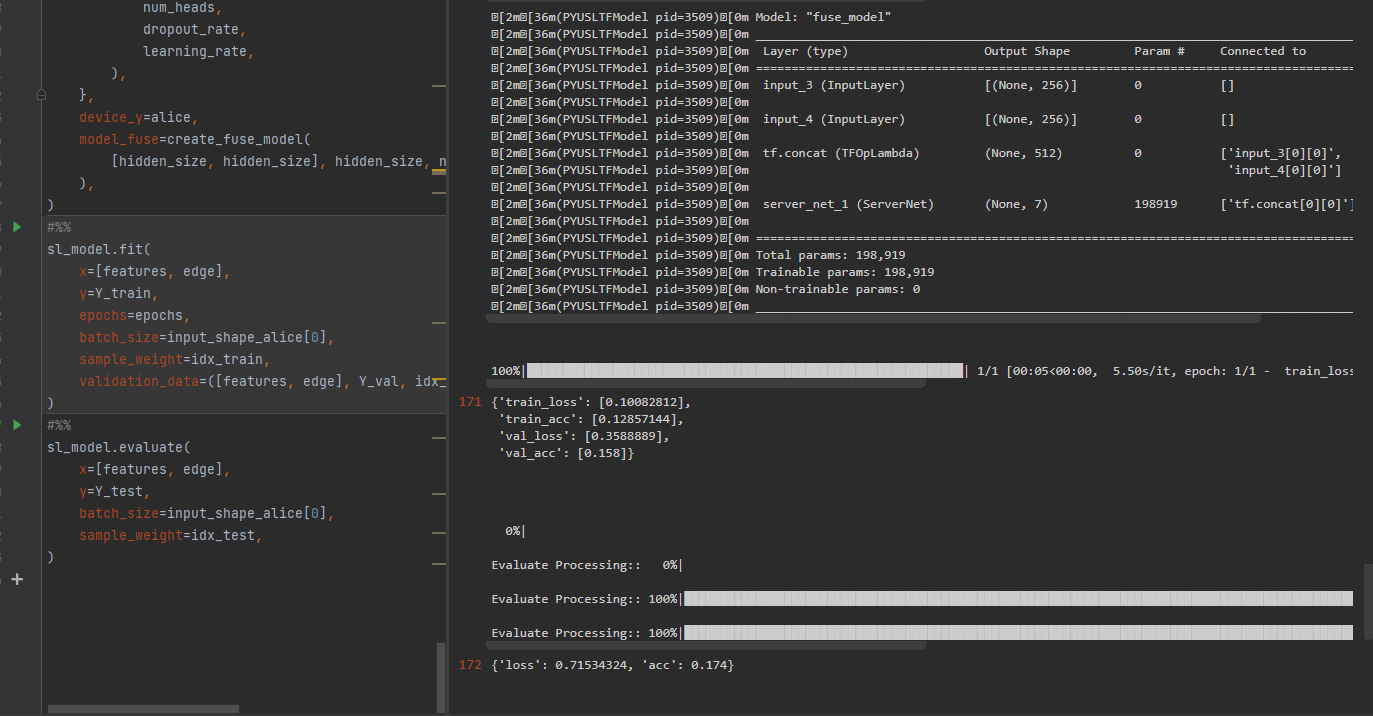Click 'Connected to' column header

pyautogui.click(x=1263, y=51)
